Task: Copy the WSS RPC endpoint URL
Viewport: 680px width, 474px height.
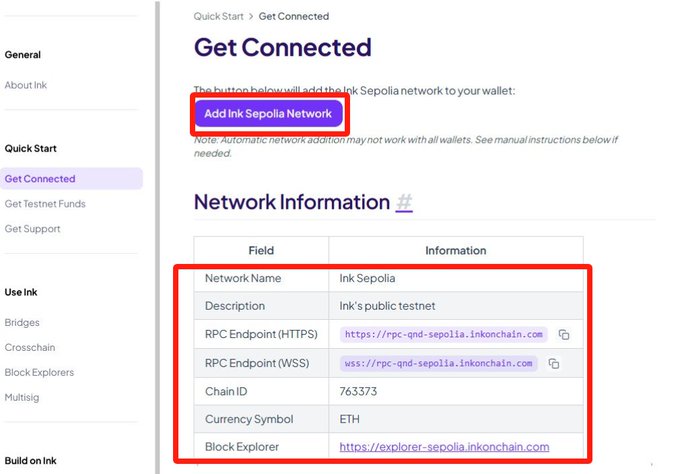Action: pos(553,363)
